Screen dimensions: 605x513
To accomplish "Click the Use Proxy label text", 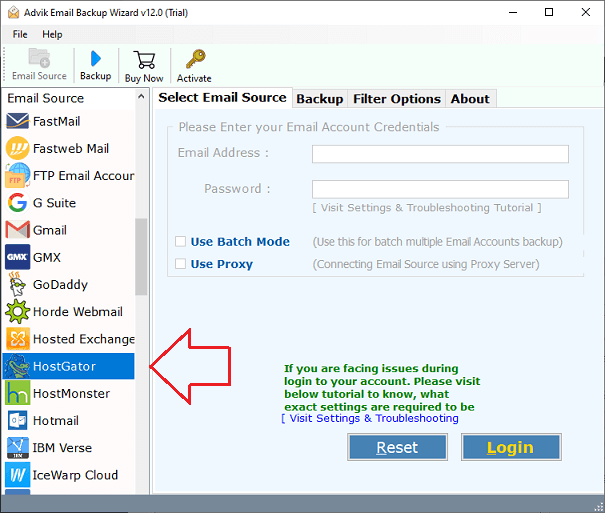I will [x=222, y=264].
